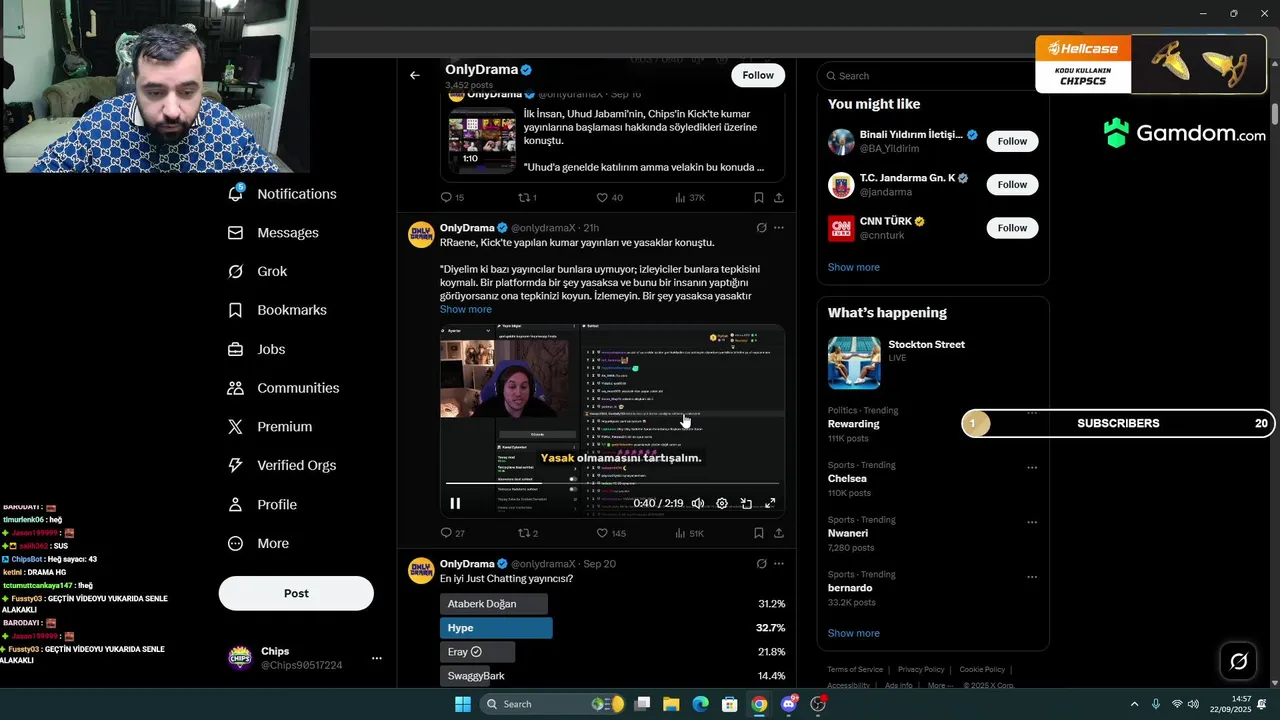
Task: Open options for the Chelsea trend
Action: tap(1032, 467)
